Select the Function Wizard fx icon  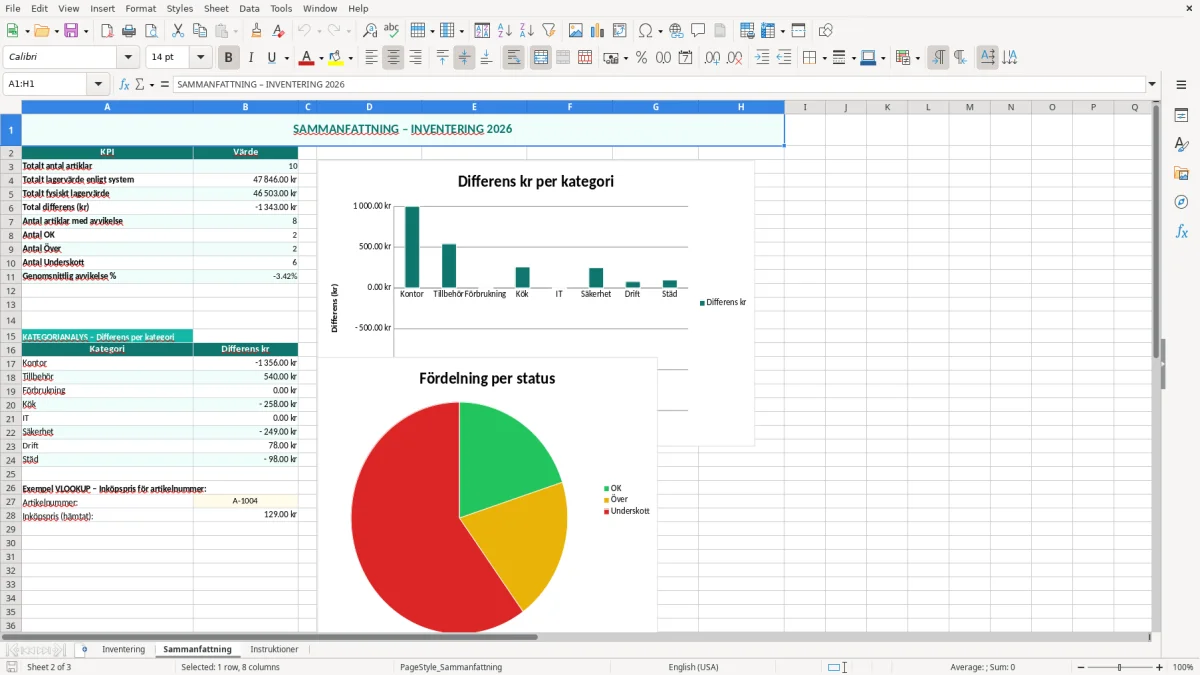(124, 84)
